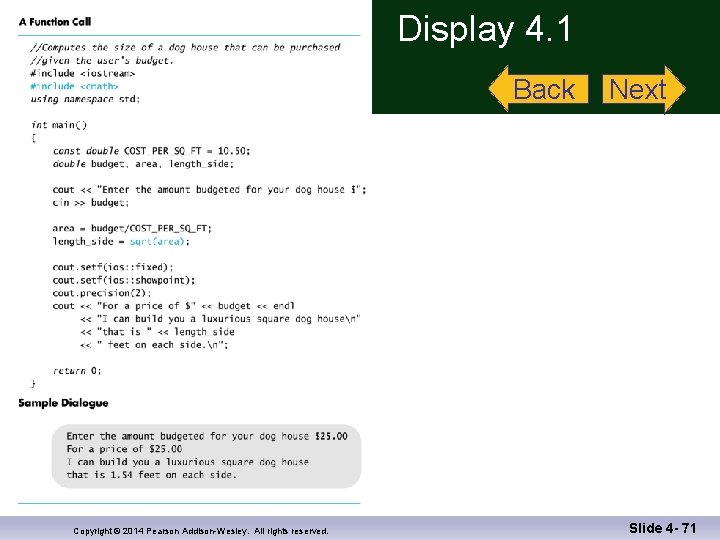Click the 'area = budget/COST_PER_SQ_FT;' line
This screenshot has height=540, width=720.
[132, 228]
